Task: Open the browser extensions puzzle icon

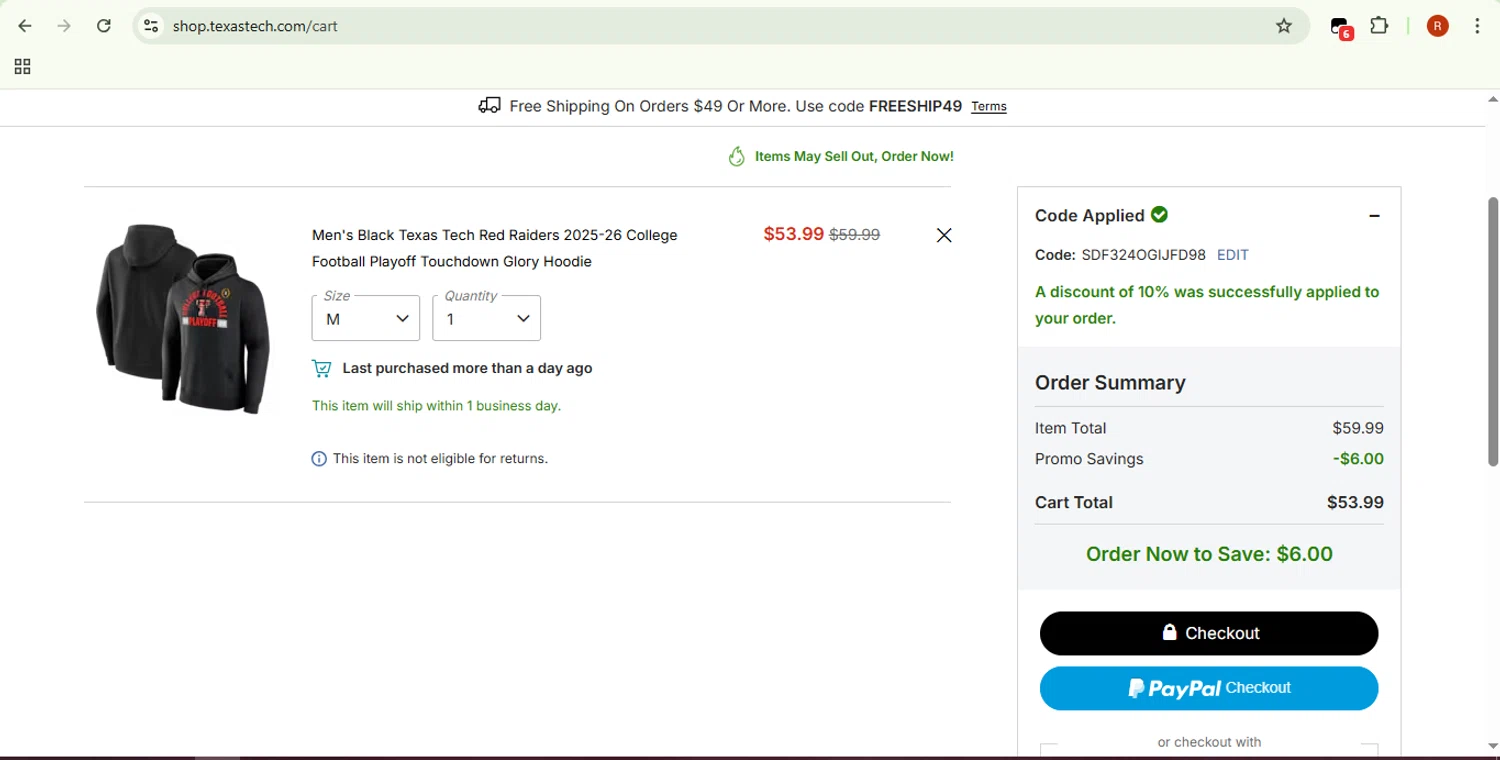Action: (x=1379, y=26)
